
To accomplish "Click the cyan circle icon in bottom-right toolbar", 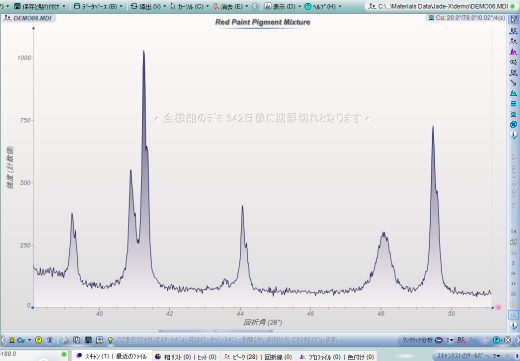I will pyautogui.click(x=496, y=340).
